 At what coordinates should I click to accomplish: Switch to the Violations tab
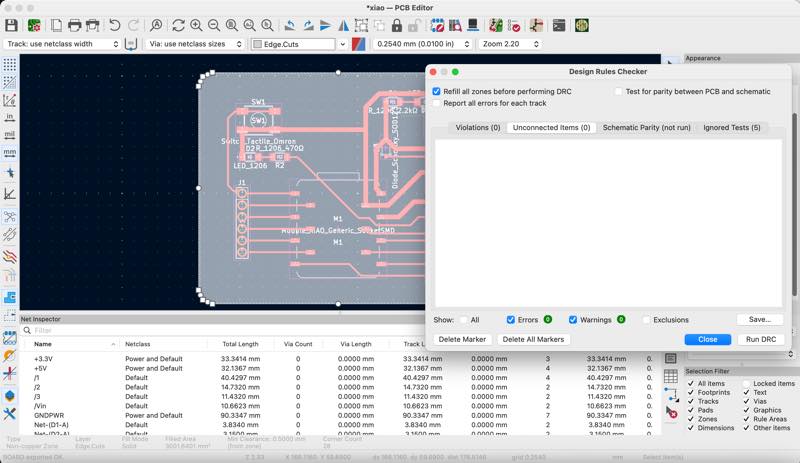tap(478, 128)
